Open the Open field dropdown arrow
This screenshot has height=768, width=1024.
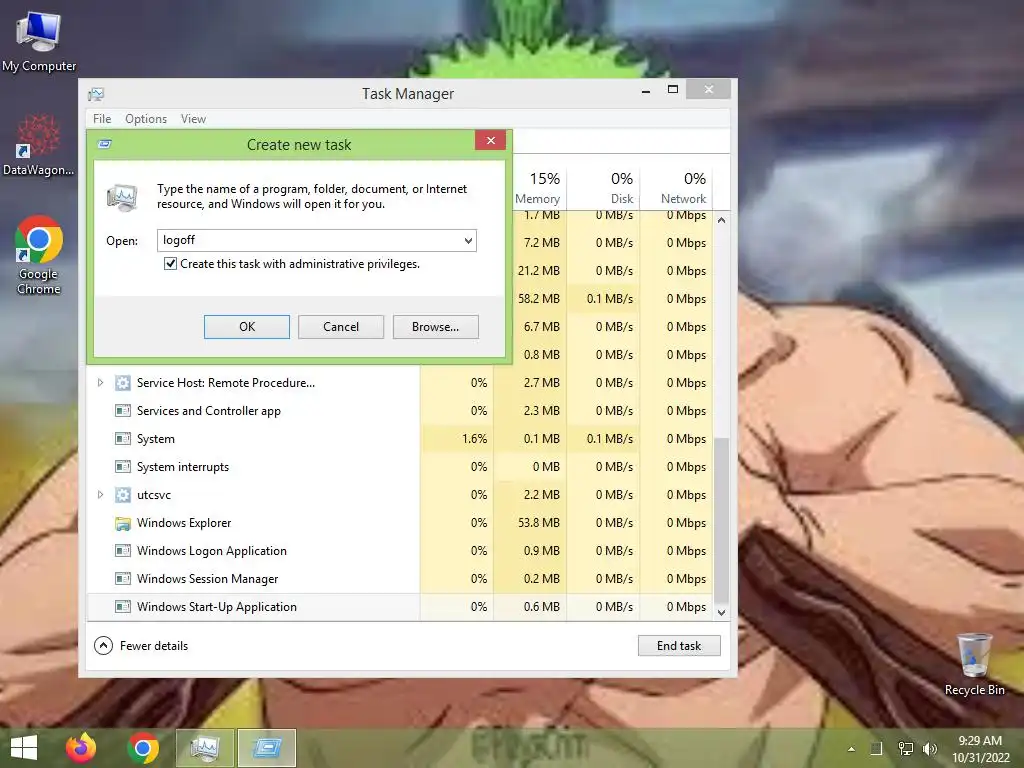pyautogui.click(x=468, y=240)
